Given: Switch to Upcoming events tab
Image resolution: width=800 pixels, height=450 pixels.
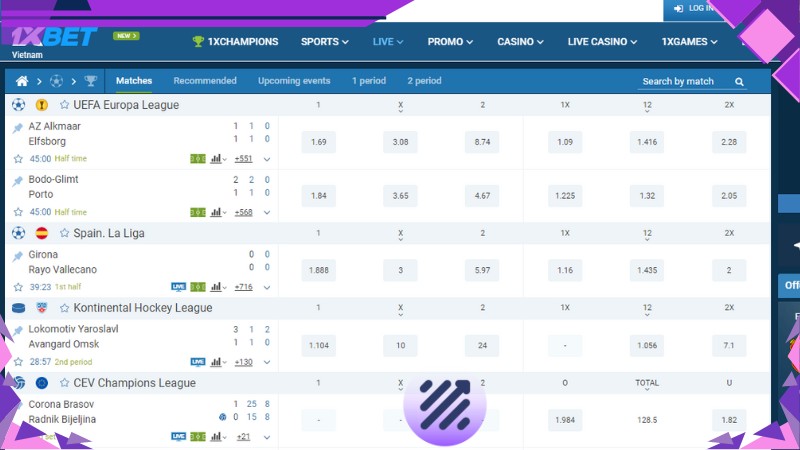Looking at the screenshot, I should coord(294,81).
